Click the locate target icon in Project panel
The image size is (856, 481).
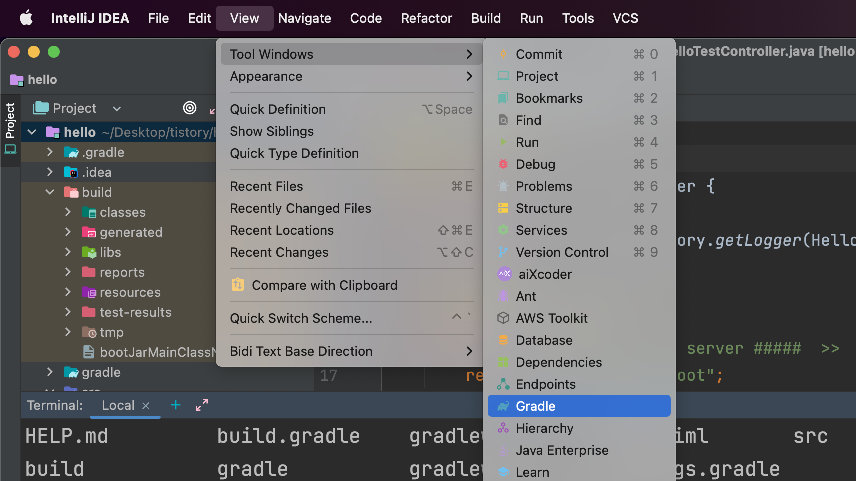coord(189,108)
